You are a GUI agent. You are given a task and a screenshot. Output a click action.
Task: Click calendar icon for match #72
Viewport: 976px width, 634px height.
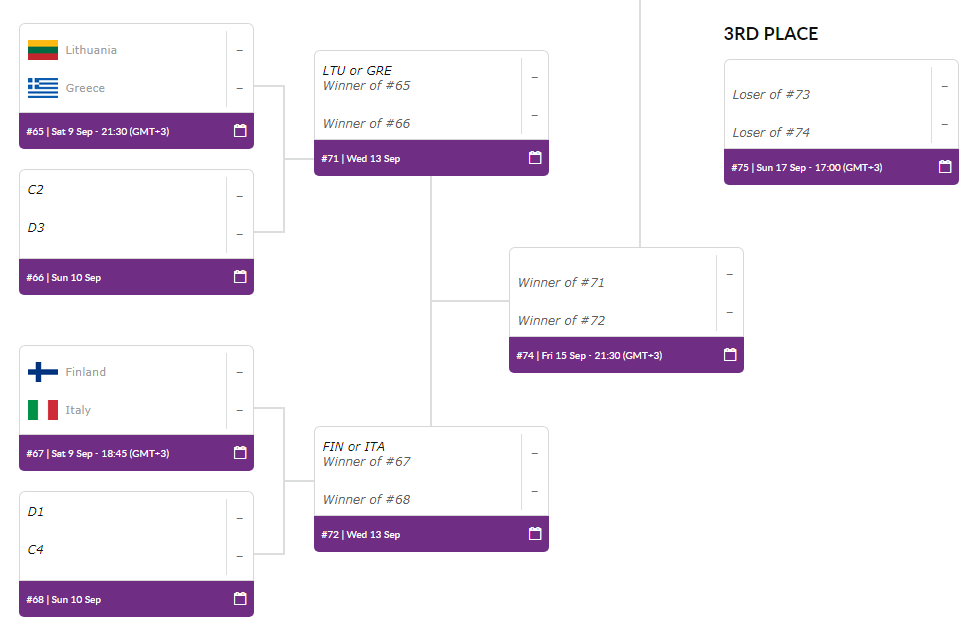pyautogui.click(x=535, y=534)
